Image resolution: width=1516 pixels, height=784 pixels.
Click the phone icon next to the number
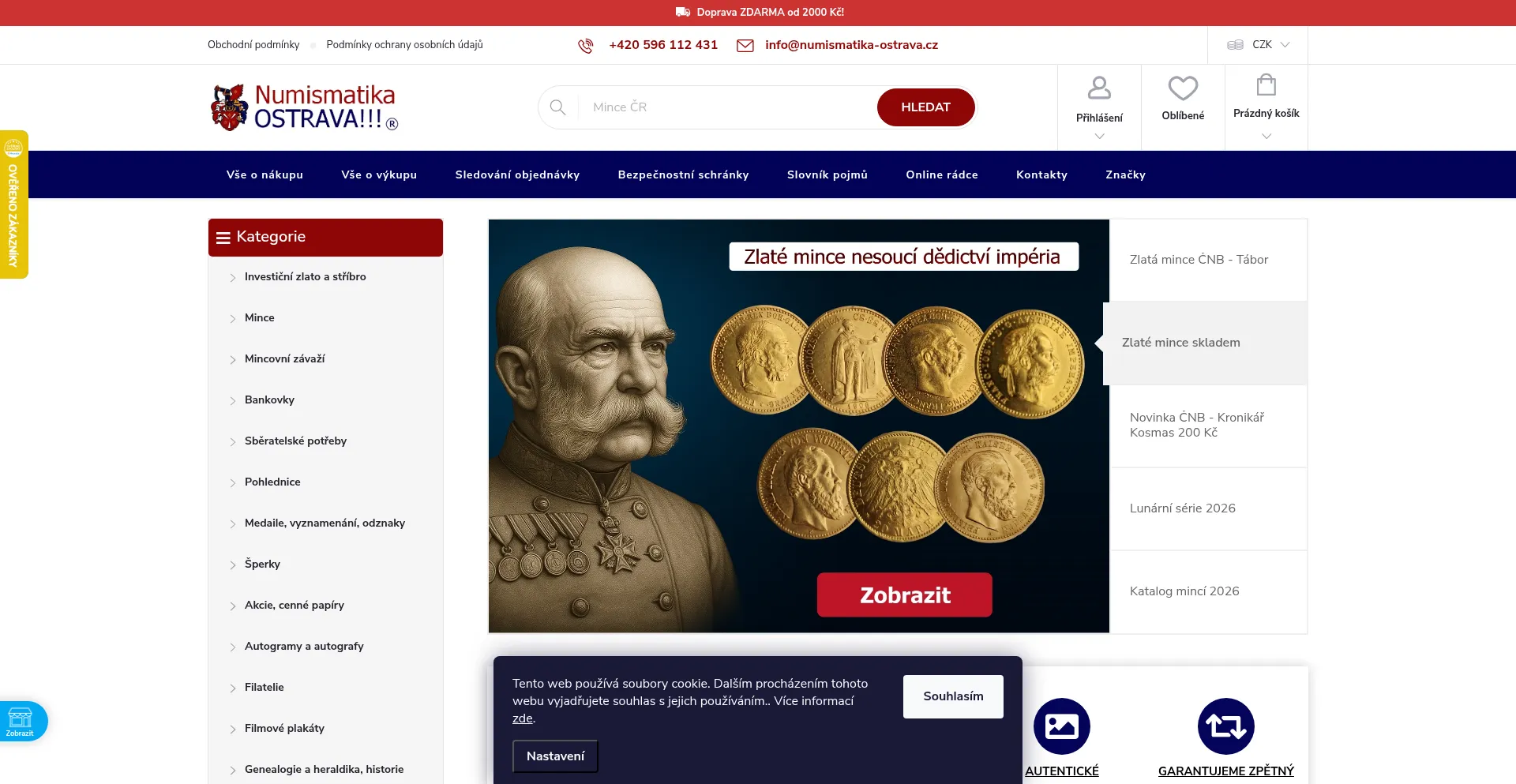point(585,46)
